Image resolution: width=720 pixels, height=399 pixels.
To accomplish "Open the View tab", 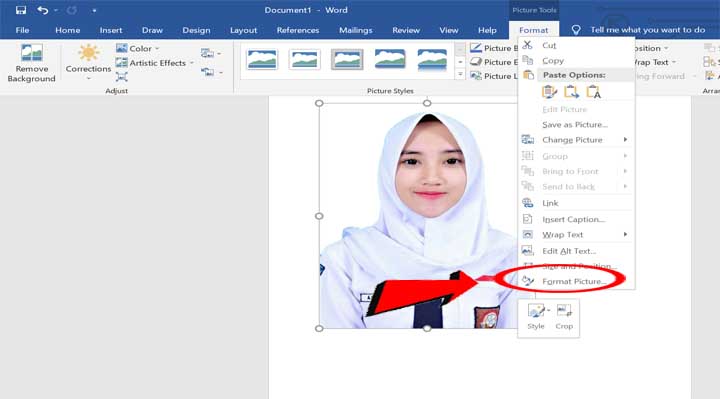I will (x=449, y=30).
